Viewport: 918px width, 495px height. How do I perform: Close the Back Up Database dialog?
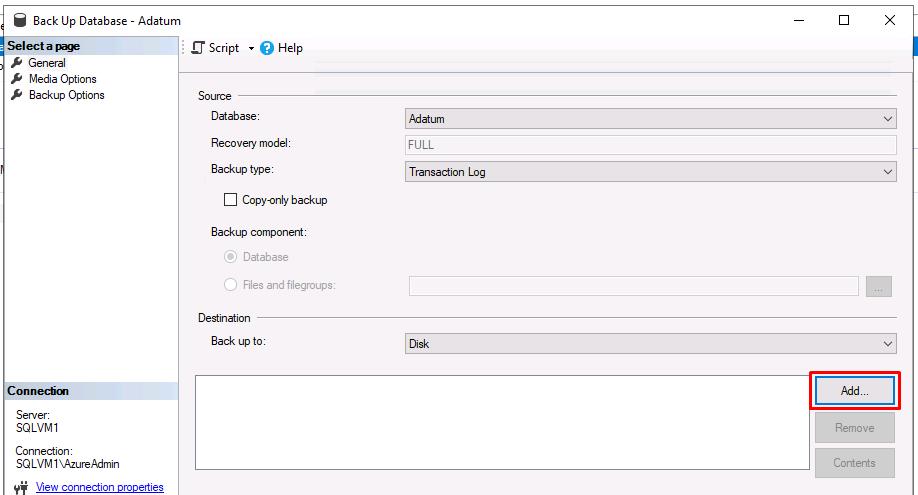pos(889,21)
